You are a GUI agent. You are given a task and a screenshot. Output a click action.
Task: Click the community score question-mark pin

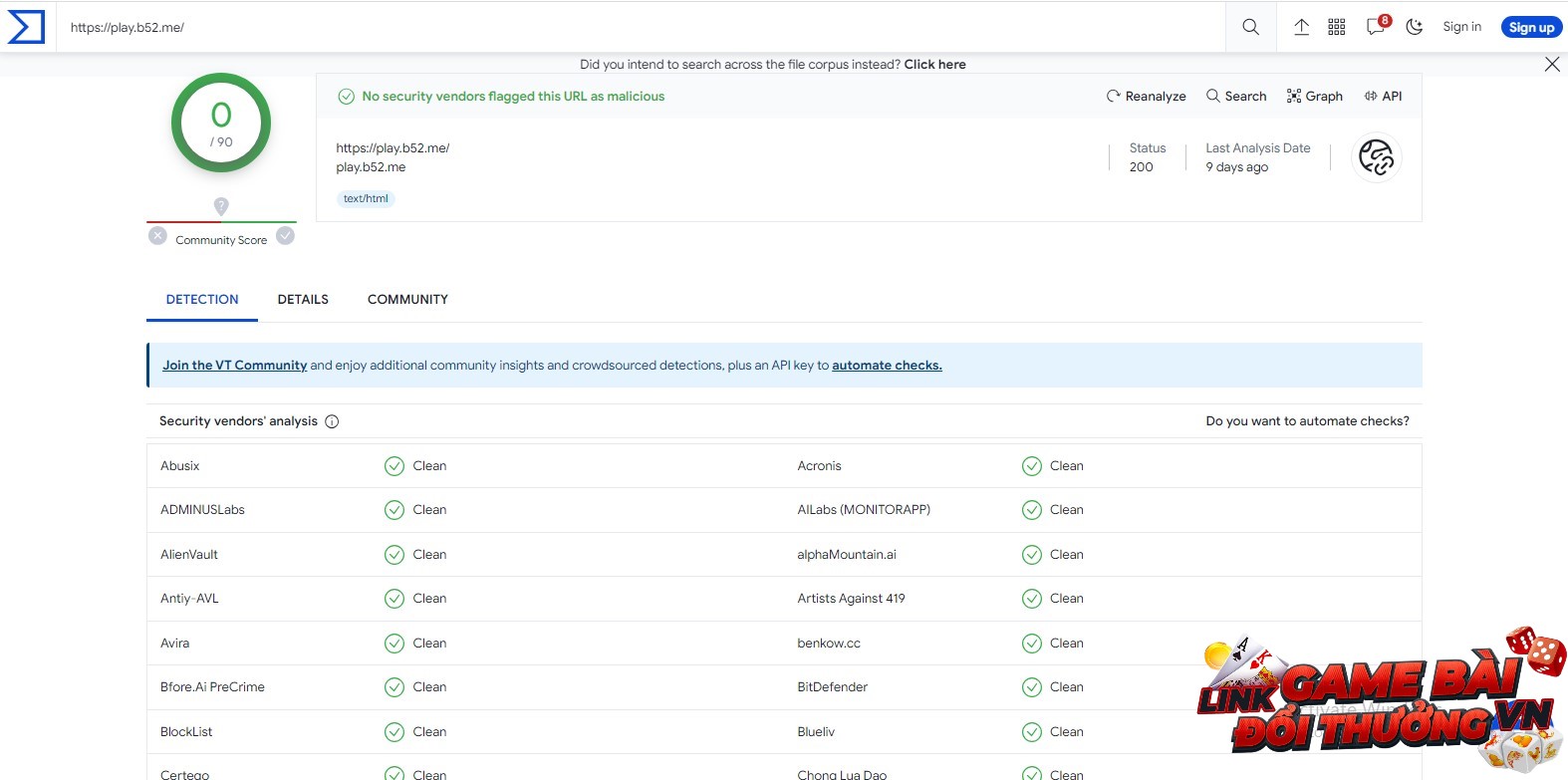click(221, 206)
